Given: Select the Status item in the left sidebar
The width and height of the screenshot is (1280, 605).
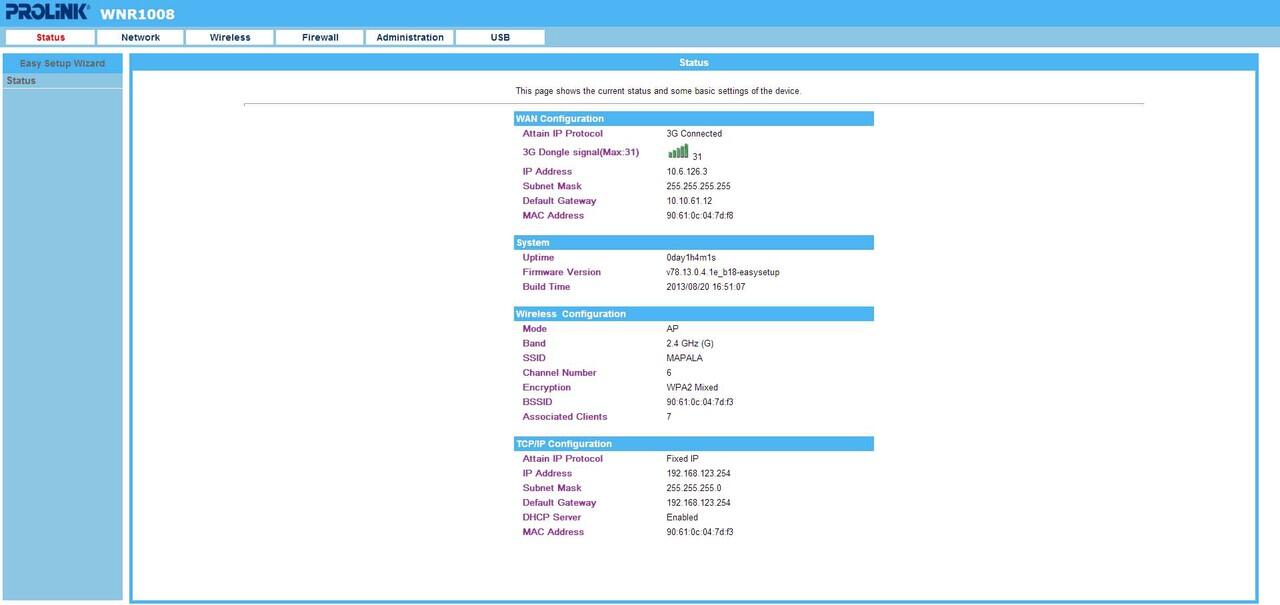Looking at the screenshot, I should coord(21,81).
